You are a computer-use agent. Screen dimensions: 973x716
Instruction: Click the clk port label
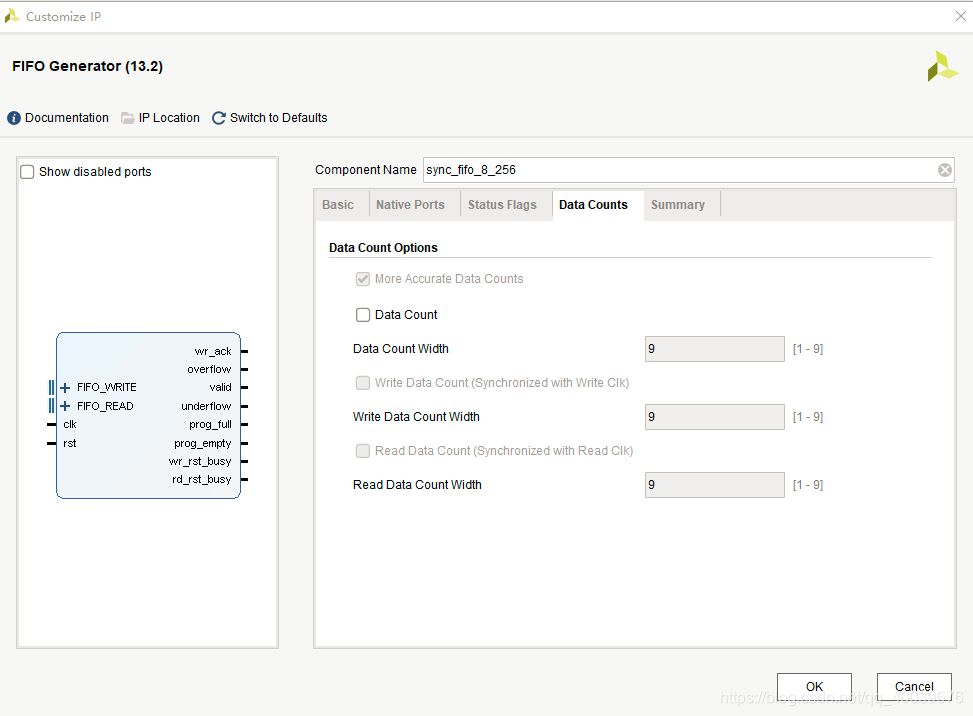click(x=70, y=425)
